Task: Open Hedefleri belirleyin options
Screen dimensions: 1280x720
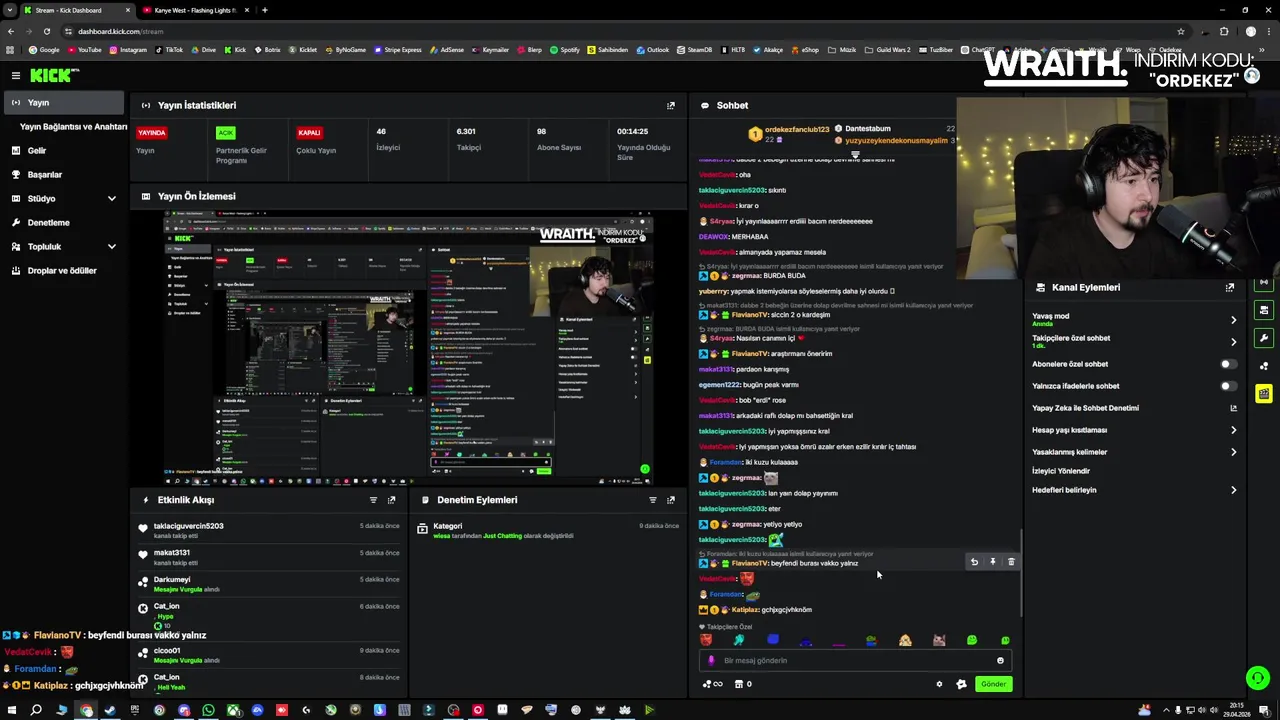Action: (1233, 490)
